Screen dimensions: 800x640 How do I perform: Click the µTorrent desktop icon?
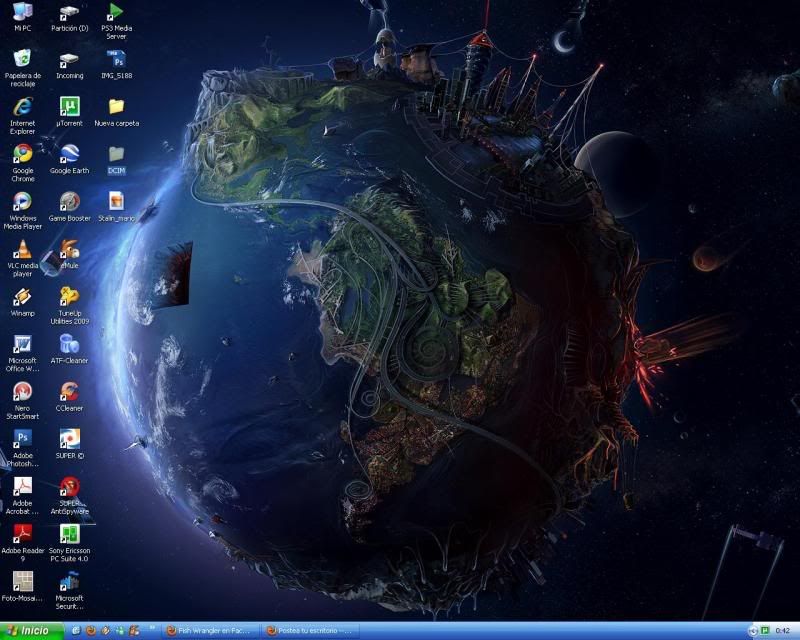pos(69,107)
